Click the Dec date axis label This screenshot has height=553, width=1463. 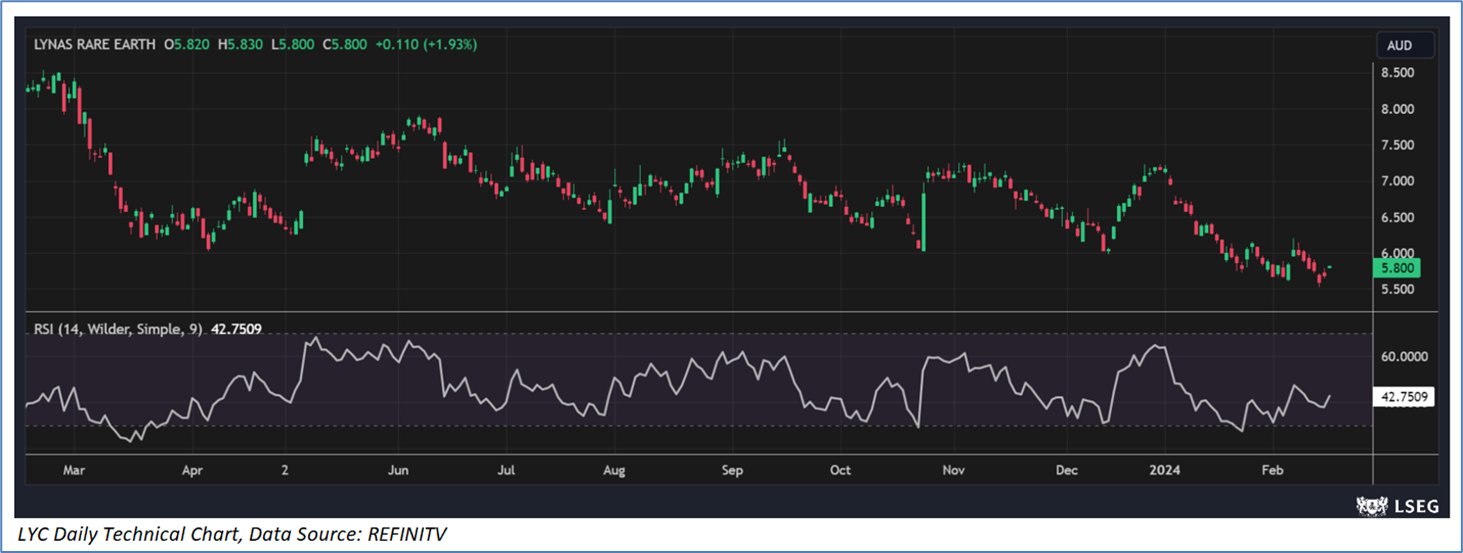click(1066, 470)
